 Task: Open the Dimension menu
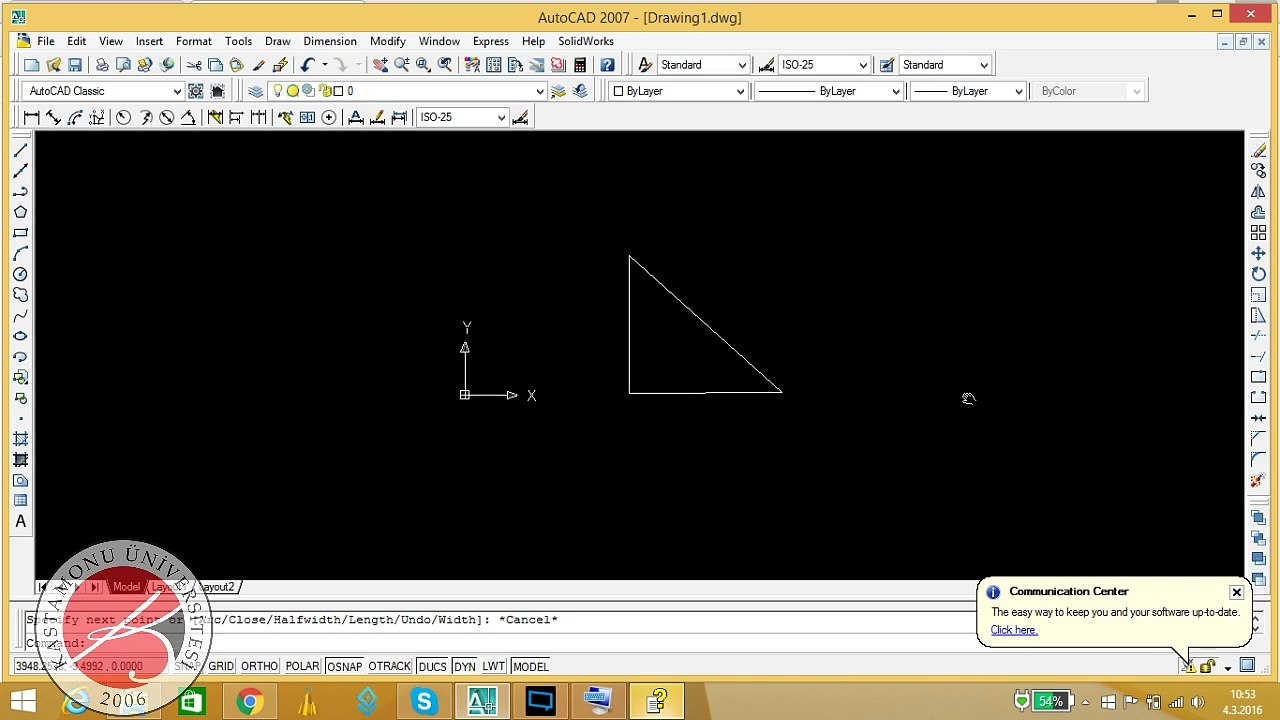coord(330,41)
